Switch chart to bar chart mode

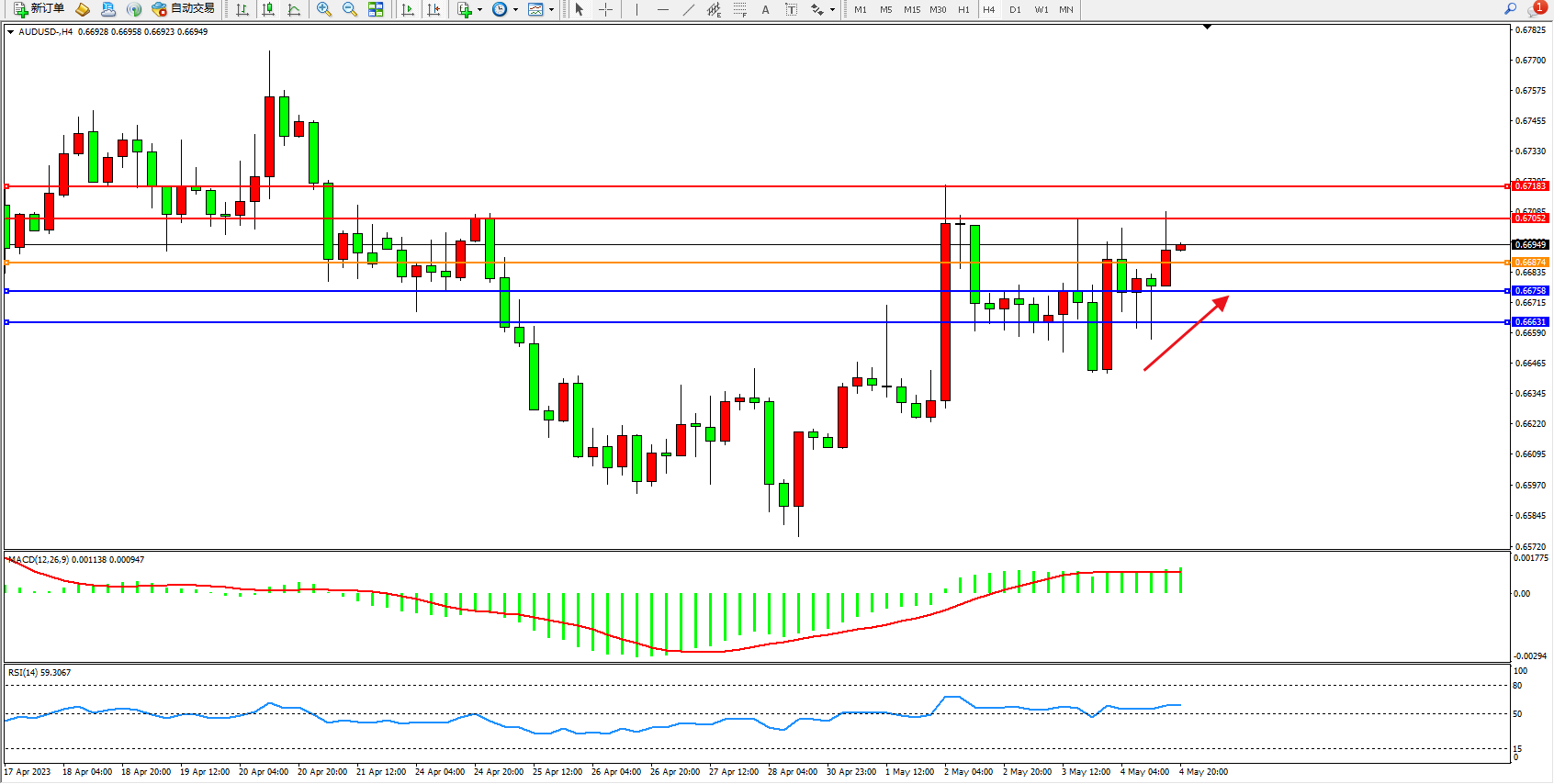pyautogui.click(x=242, y=9)
